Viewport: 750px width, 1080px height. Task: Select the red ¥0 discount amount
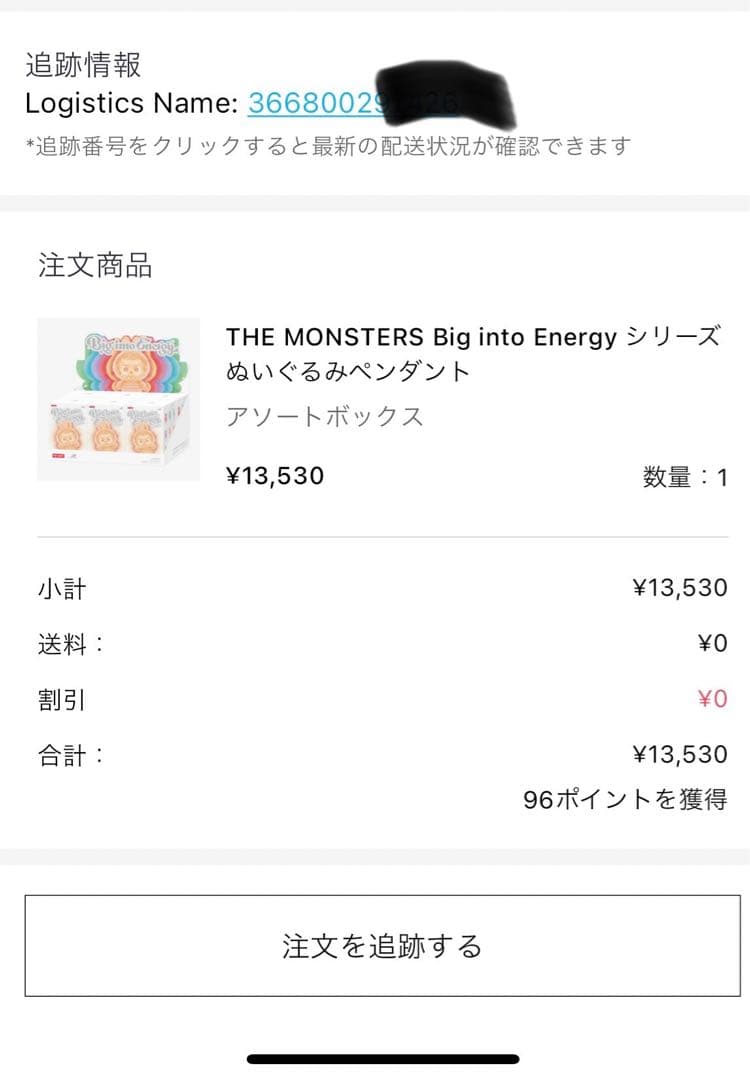pos(714,700)
